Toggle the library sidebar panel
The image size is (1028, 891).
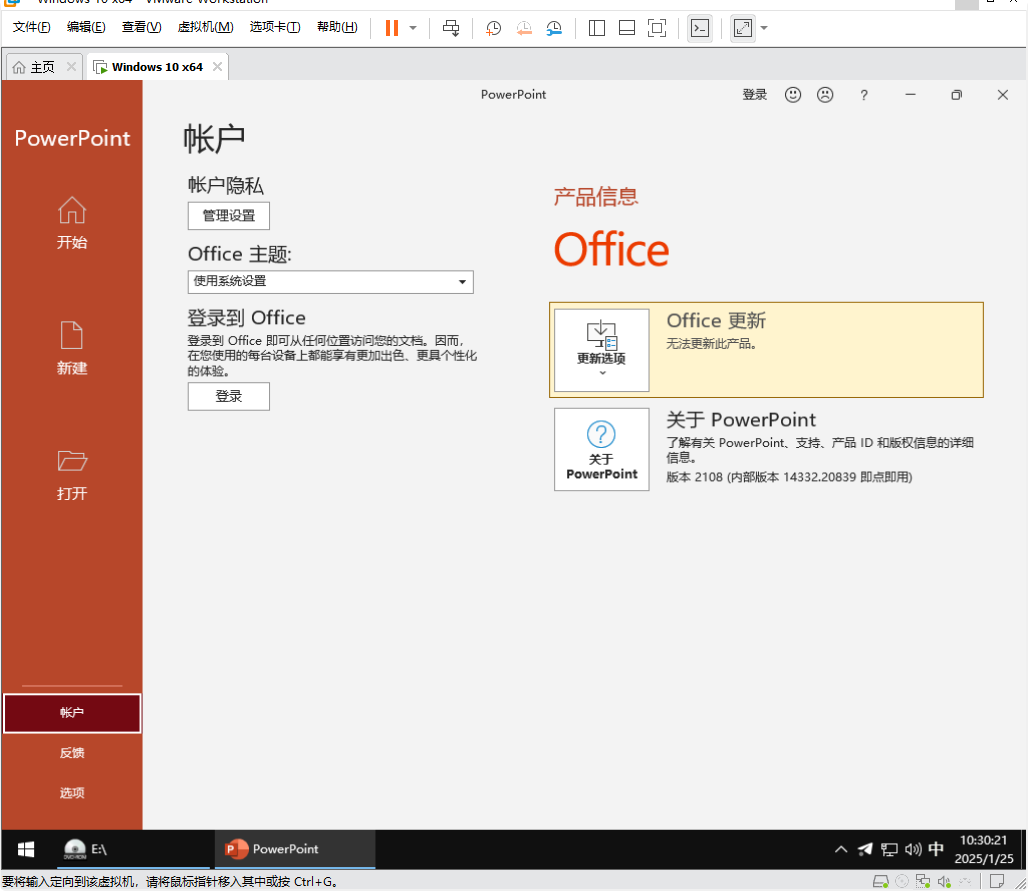(597, 28)
